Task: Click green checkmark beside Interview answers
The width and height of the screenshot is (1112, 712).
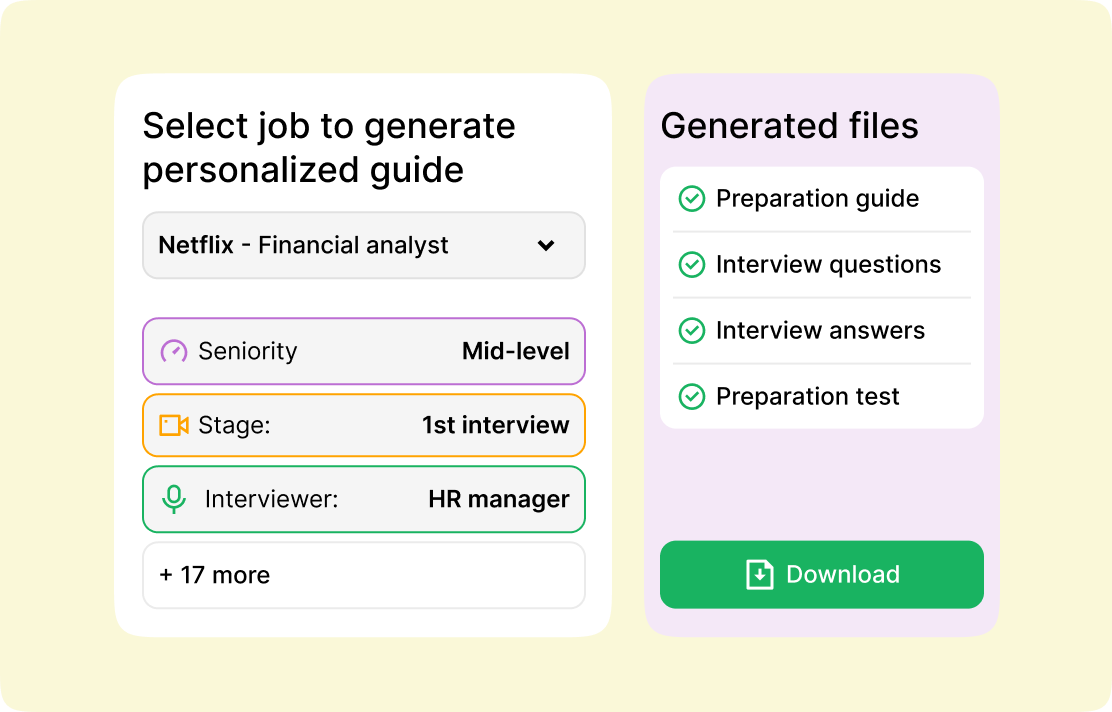Action: point(691,330)
